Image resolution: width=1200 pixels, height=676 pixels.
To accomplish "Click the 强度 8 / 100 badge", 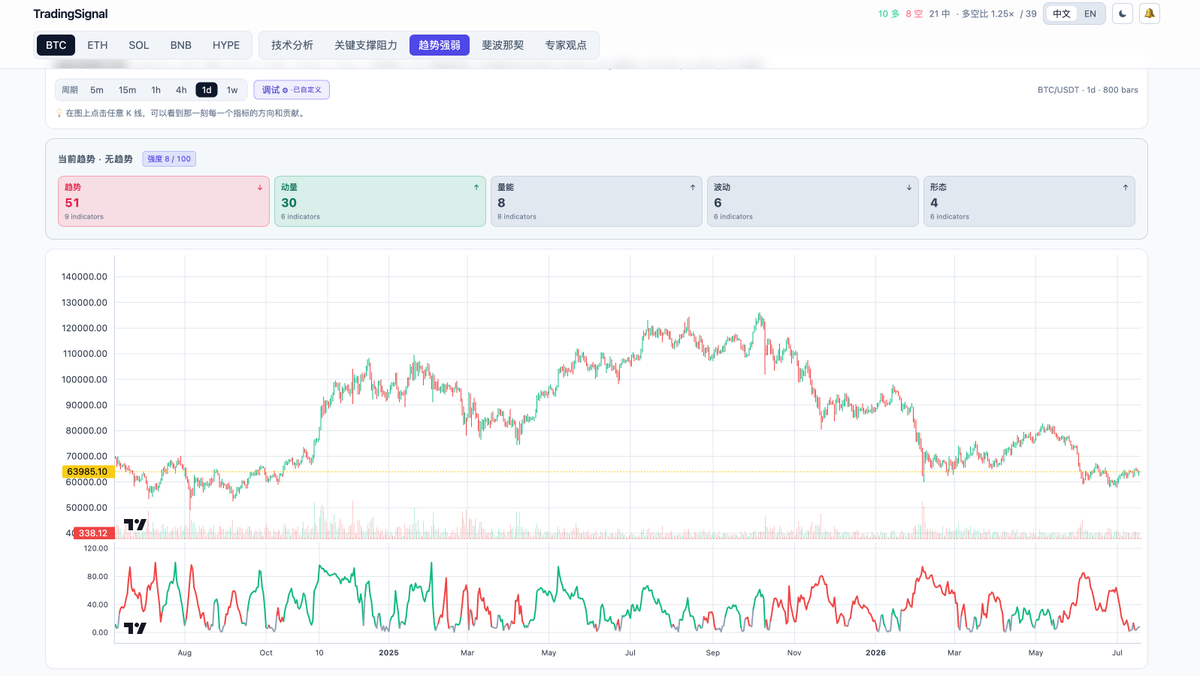I will (x=169, y=159).
